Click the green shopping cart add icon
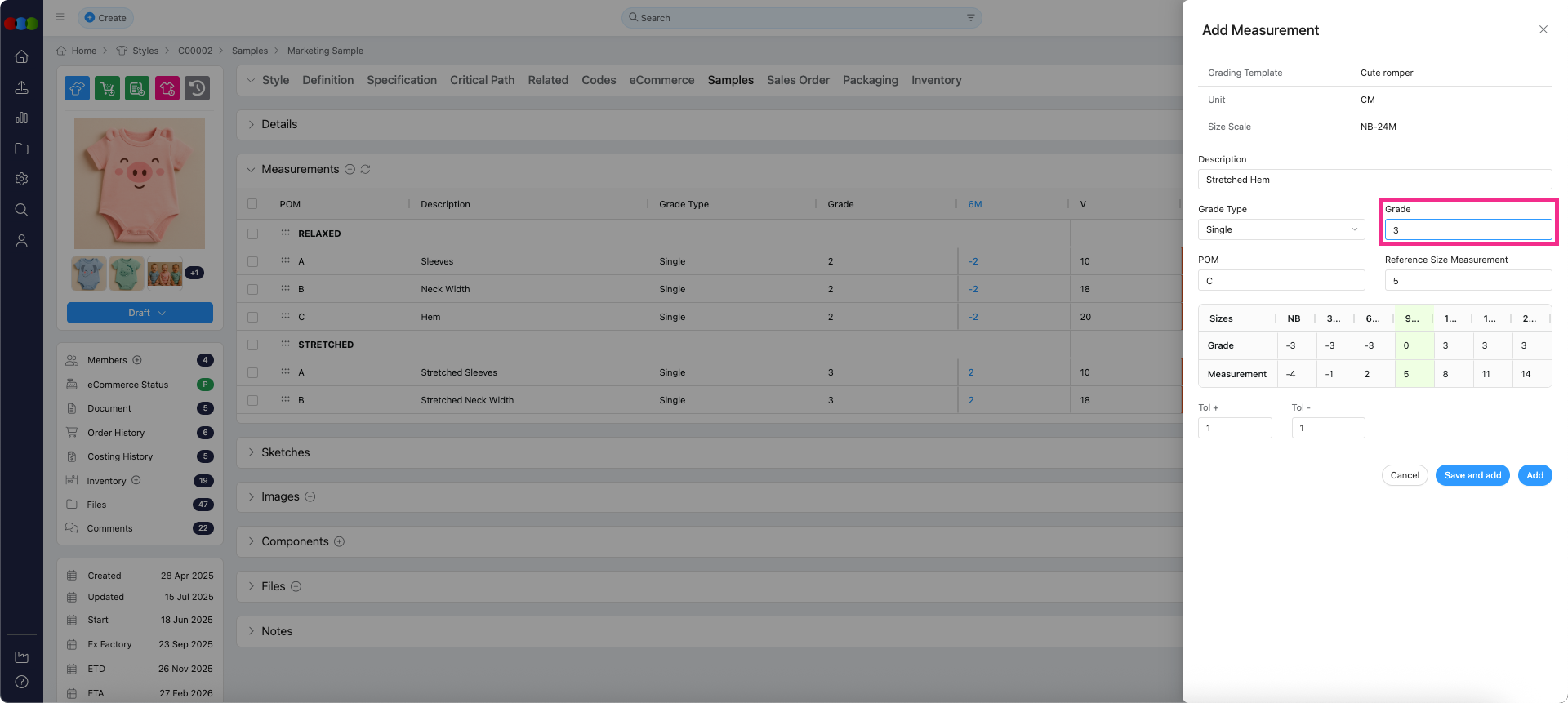The height and width of the screenshot is (703, 1568). point(107,88)
